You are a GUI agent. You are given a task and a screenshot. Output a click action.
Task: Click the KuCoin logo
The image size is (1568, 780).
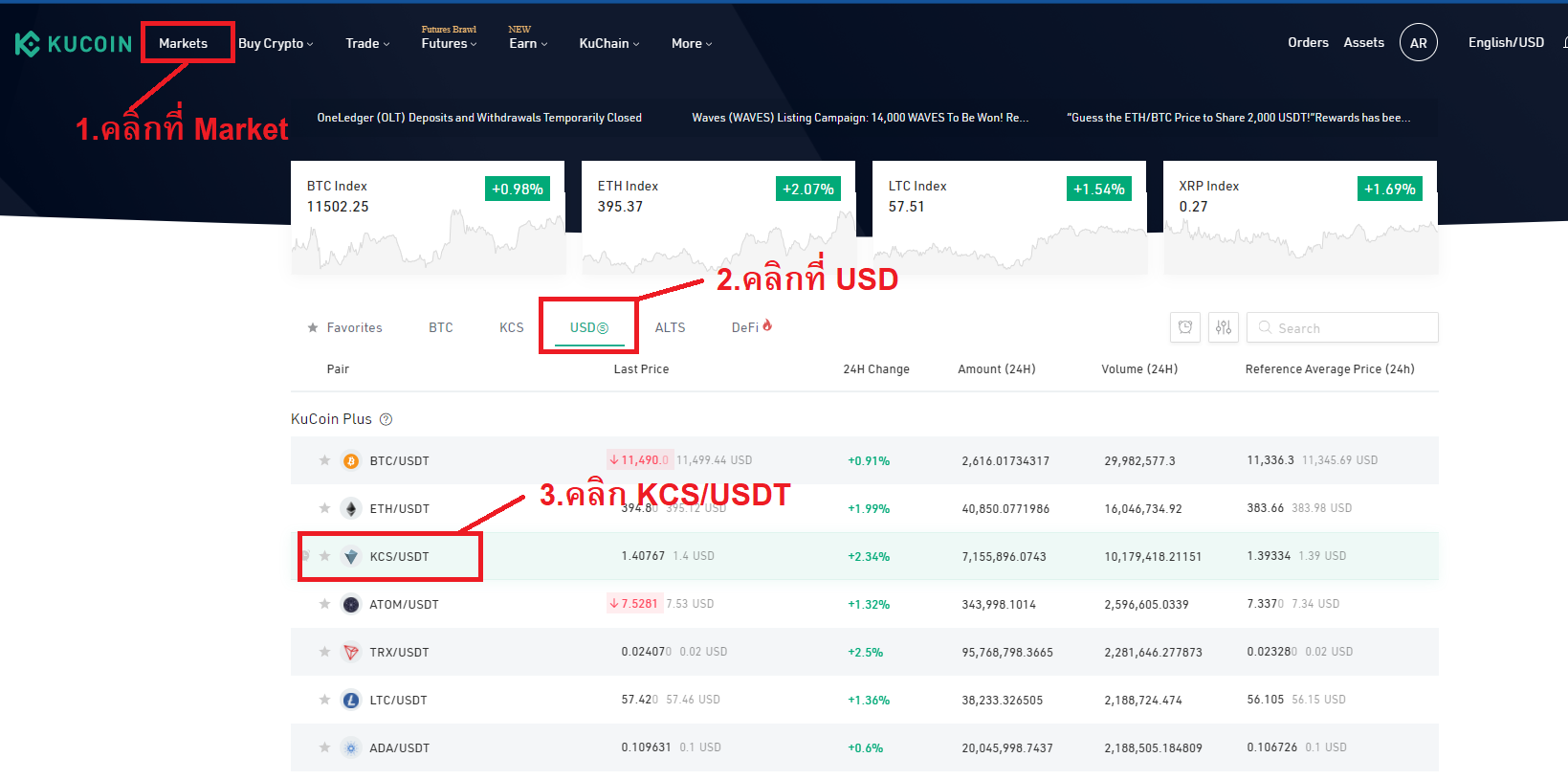coord(74,44)
